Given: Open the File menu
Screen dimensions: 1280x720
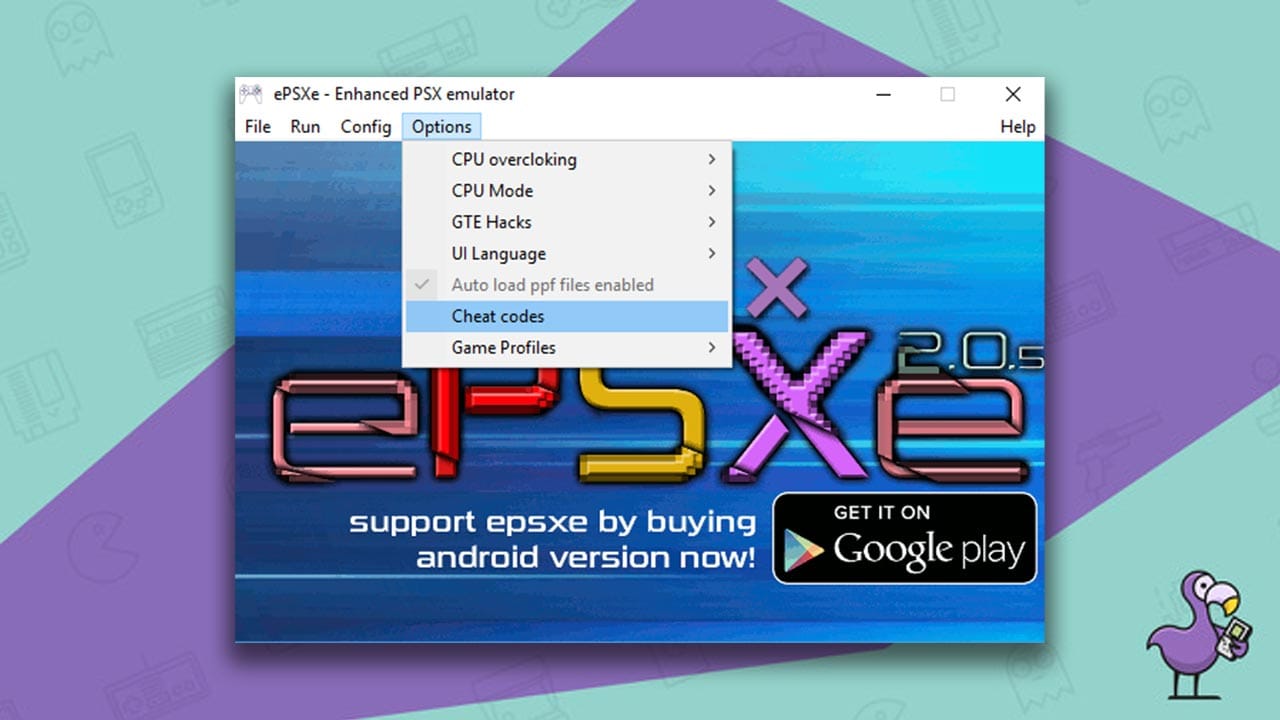Looking at the screenshot, I should (x=258, y=126).
